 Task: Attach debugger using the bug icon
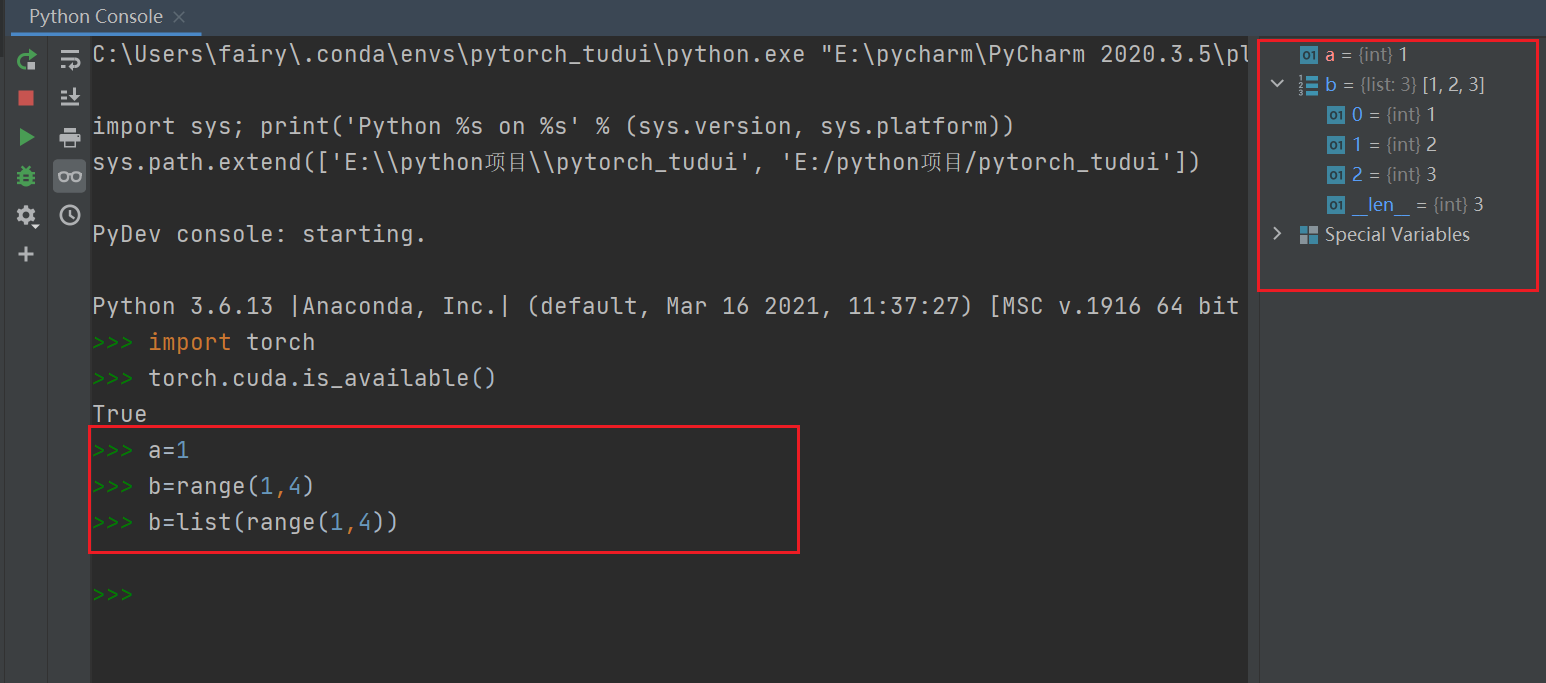(x=27, y=176)
